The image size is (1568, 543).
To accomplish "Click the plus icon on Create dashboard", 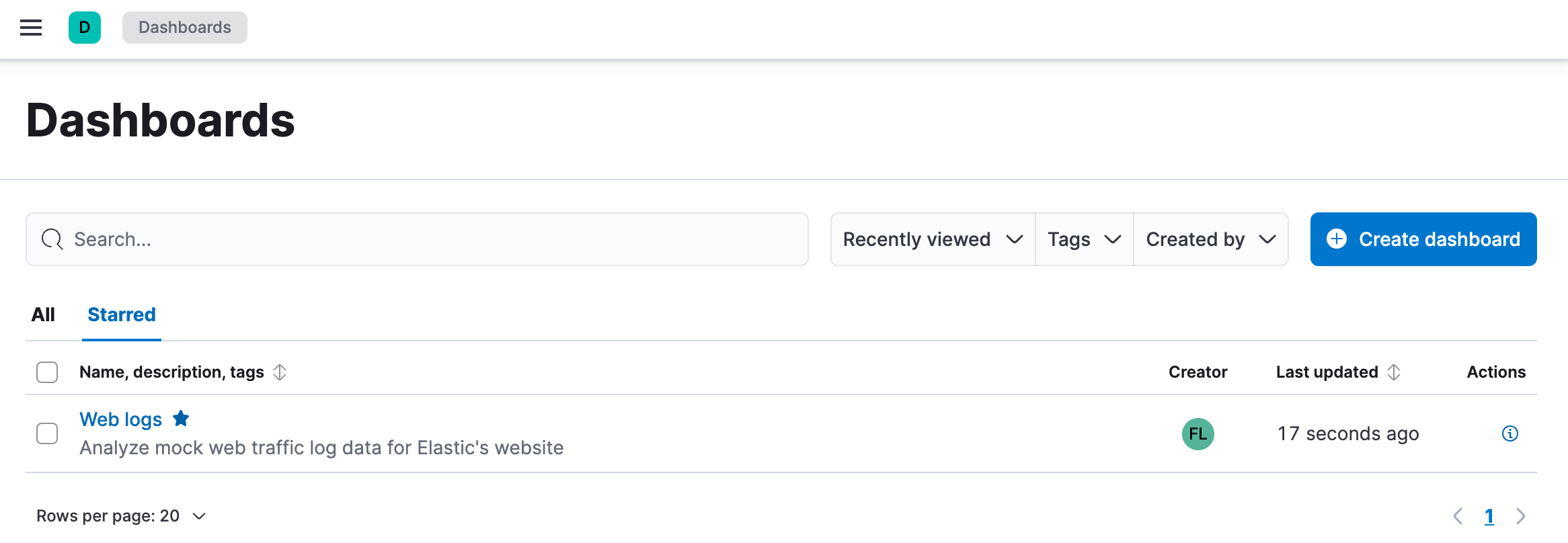I will coord(1337,239).
